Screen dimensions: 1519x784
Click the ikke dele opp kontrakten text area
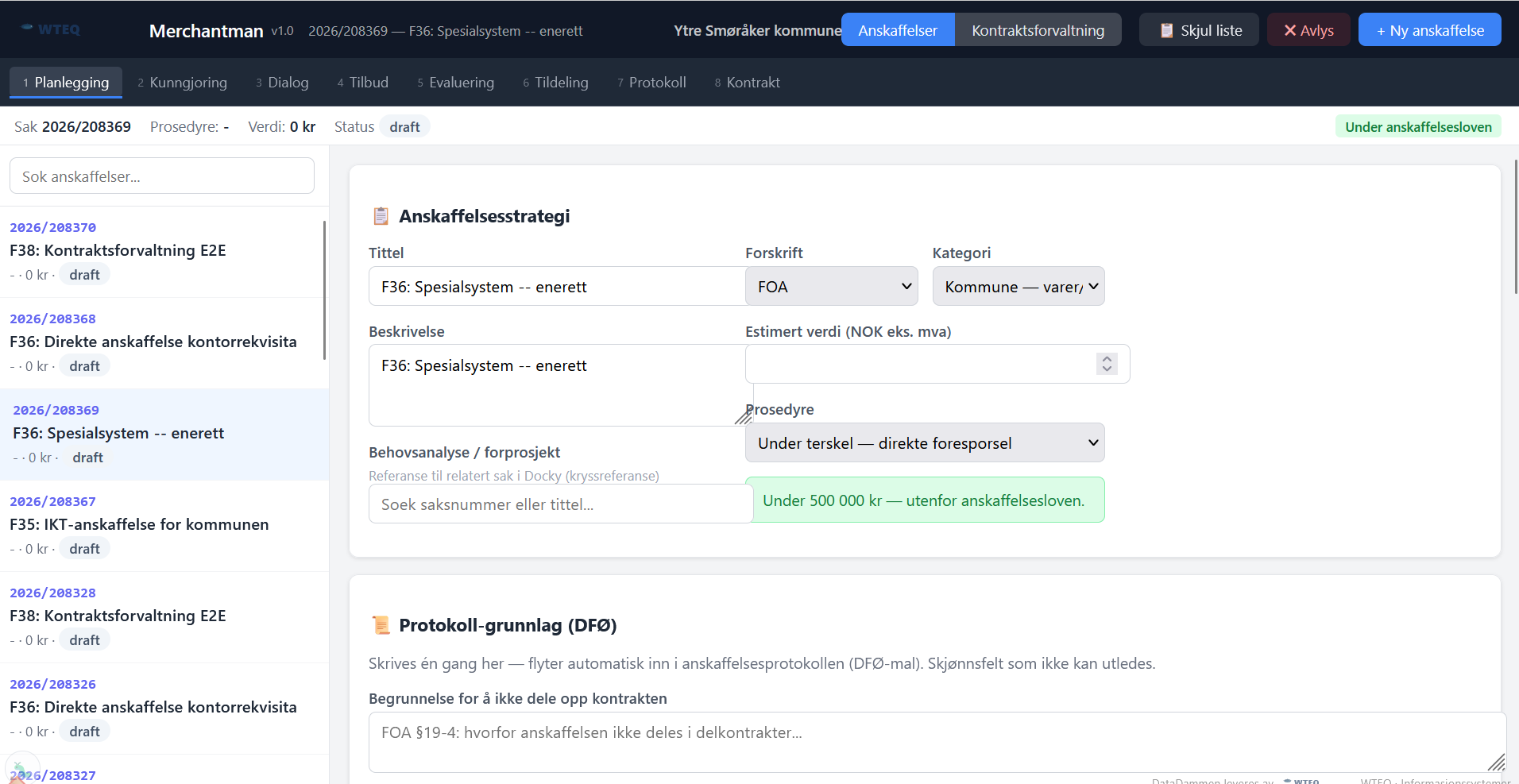937,742
